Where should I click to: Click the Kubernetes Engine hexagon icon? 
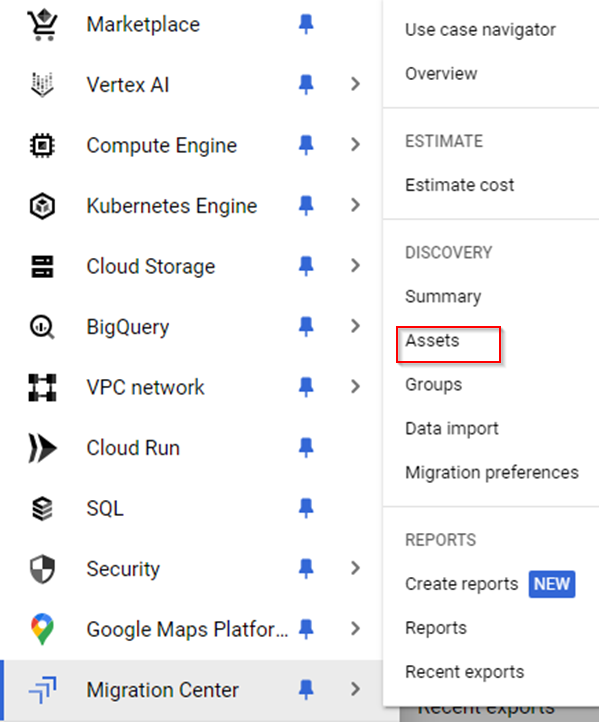click(42, 206)
